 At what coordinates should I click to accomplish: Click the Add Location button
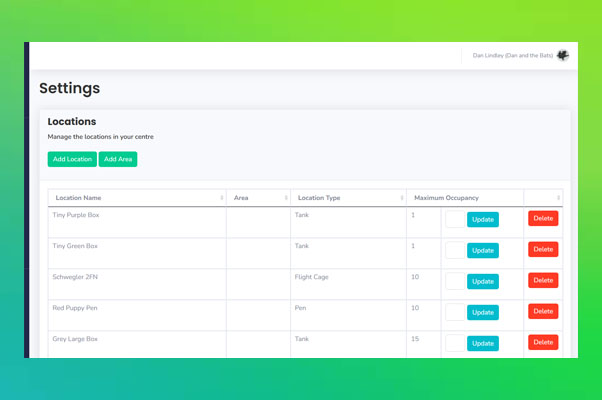click(x=72, y=159)
